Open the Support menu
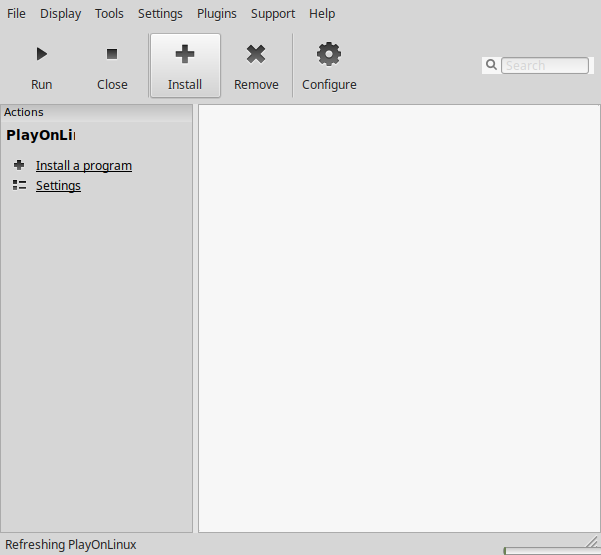The height and width of the screenshot is (555, 601). coord(273,13)
